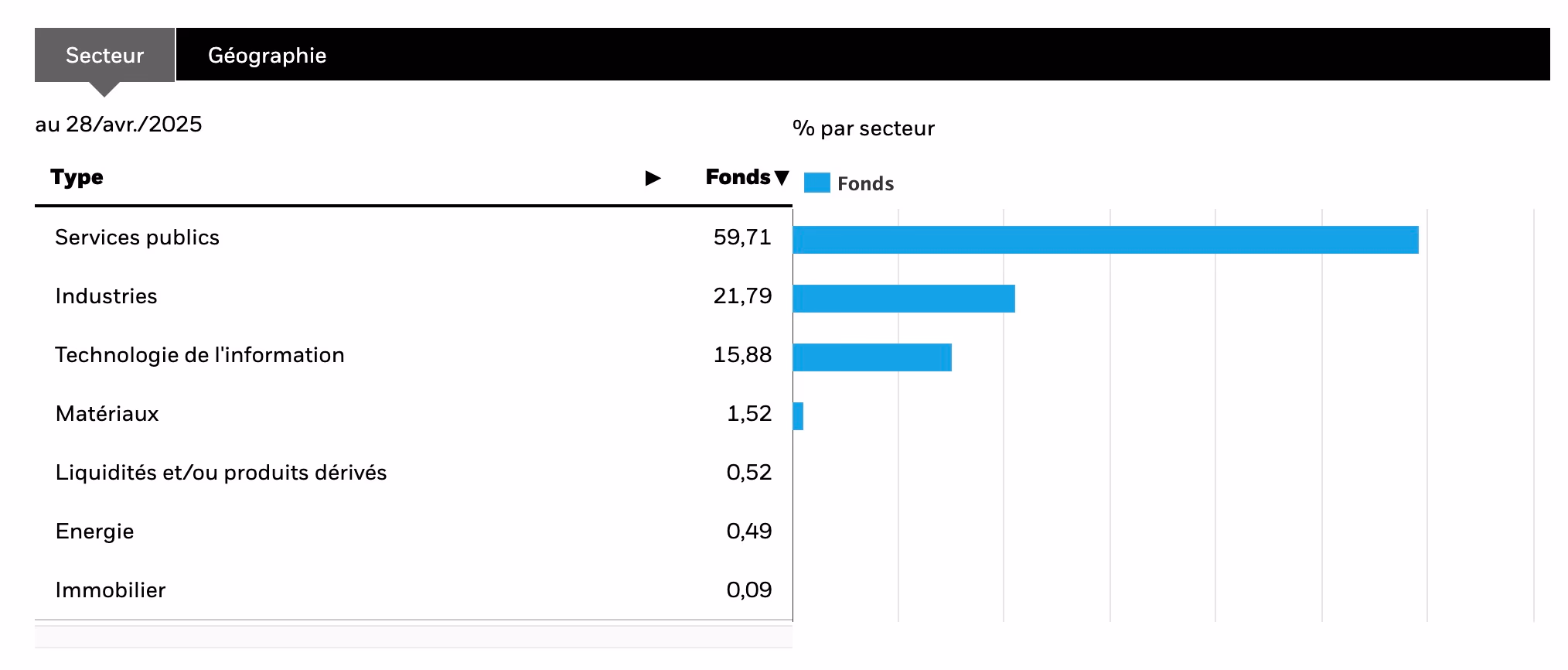Click the Immobilier row label
Viewport: 1568px width, 670px height.
click(110, 590)
